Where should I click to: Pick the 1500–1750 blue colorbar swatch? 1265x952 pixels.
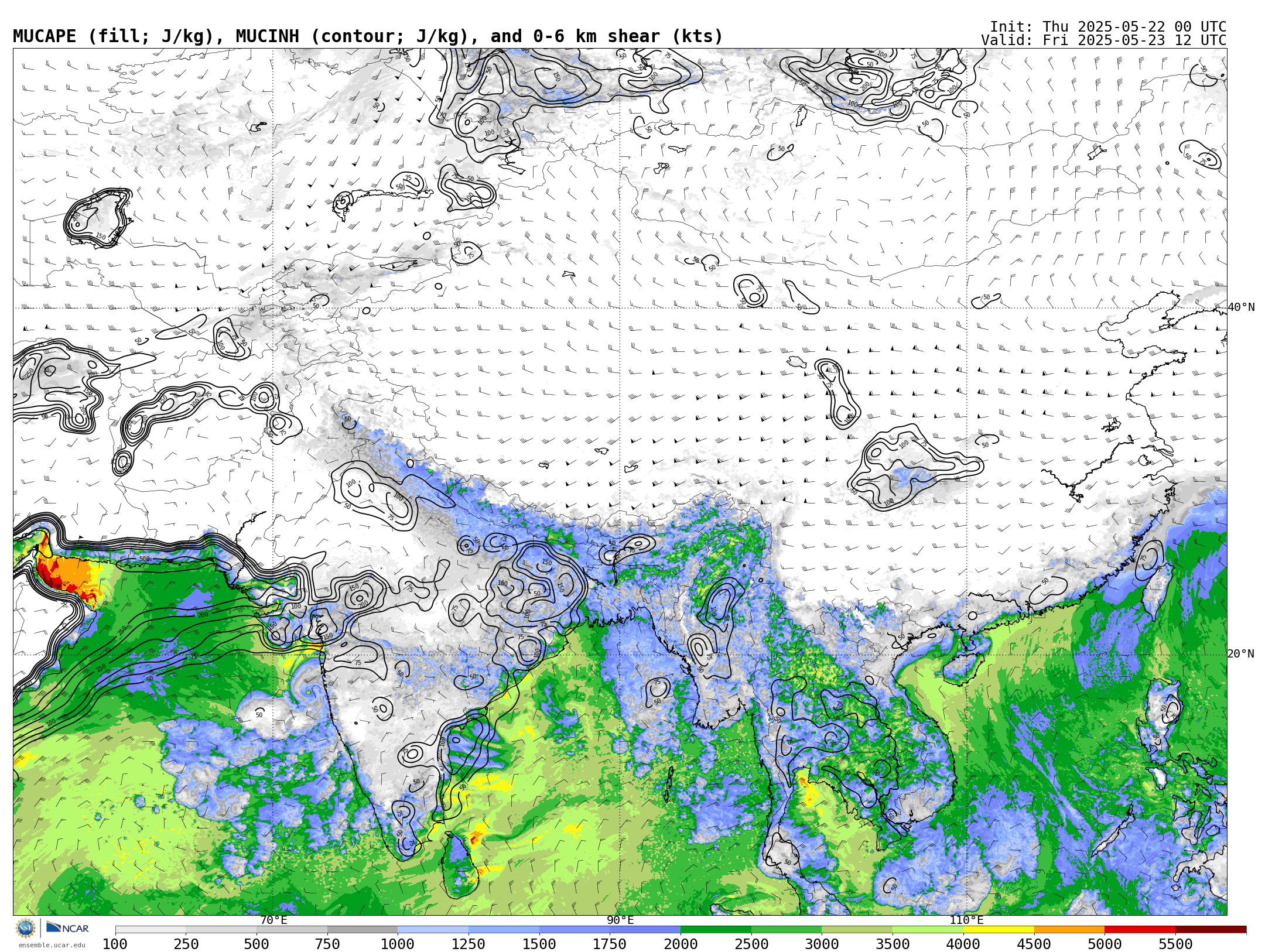(x=575, y=930)
